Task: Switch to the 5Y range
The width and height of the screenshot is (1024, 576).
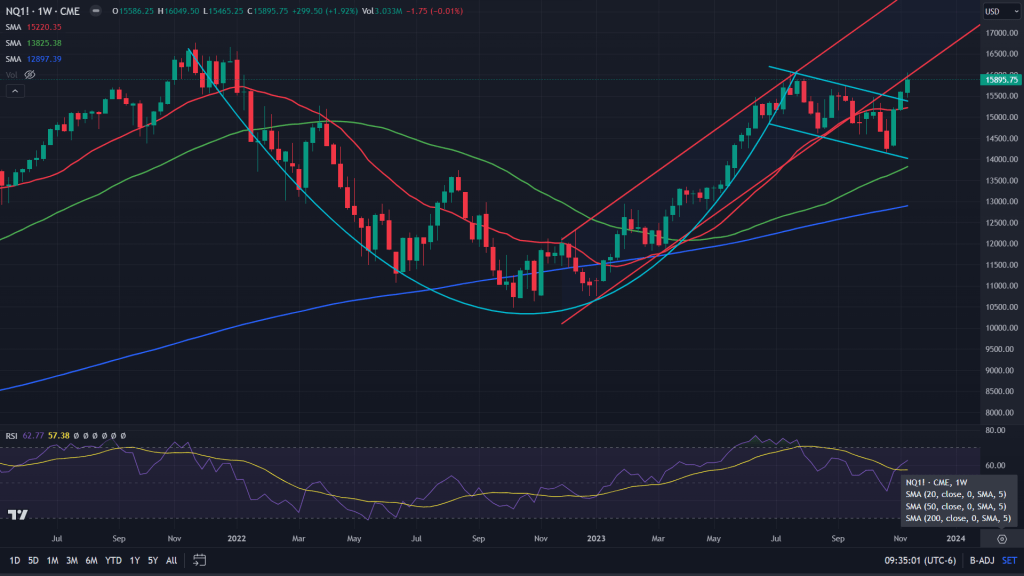Action: coord(153,560)
